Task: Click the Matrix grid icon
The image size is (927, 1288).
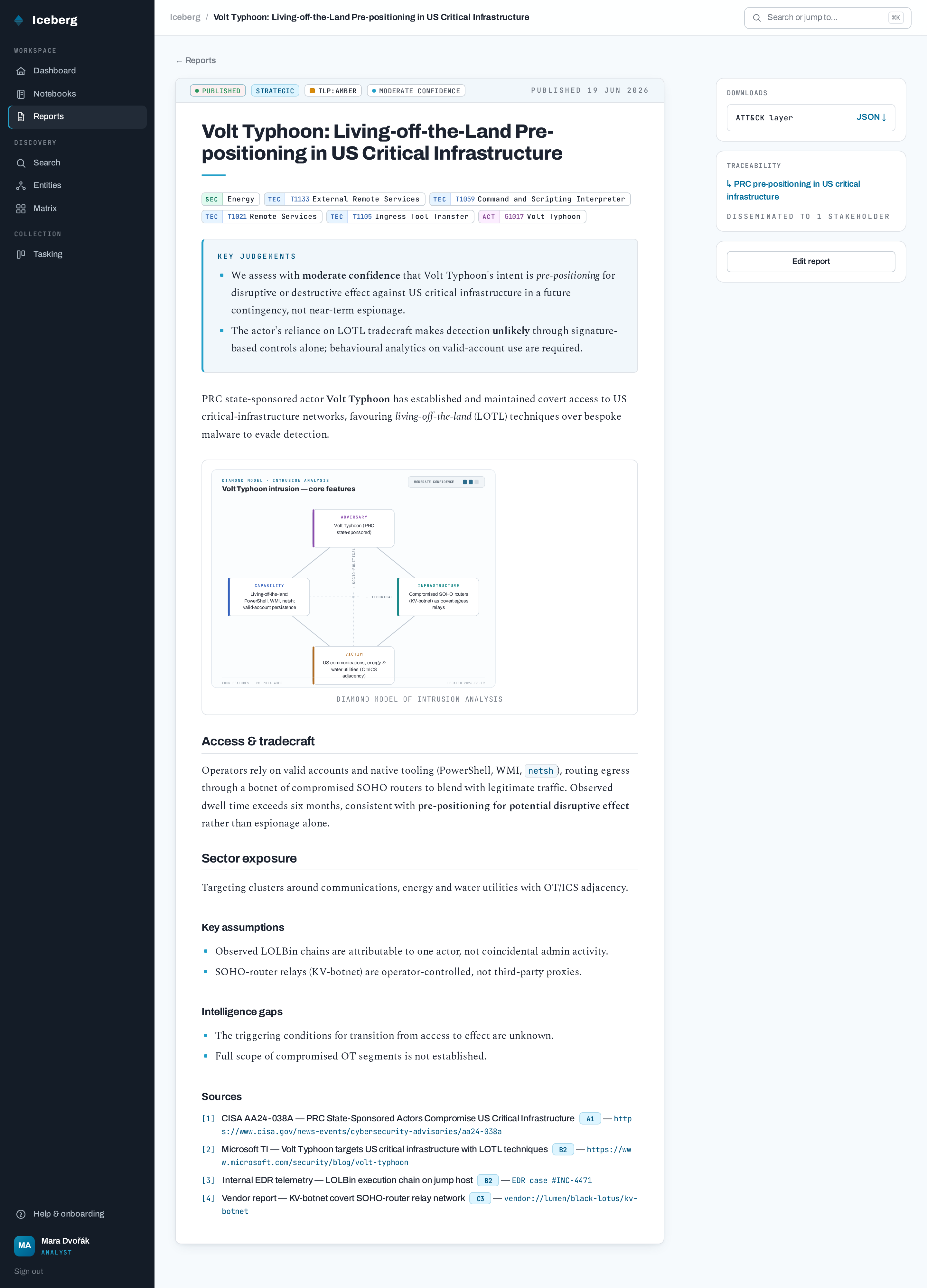Action: 21,209
